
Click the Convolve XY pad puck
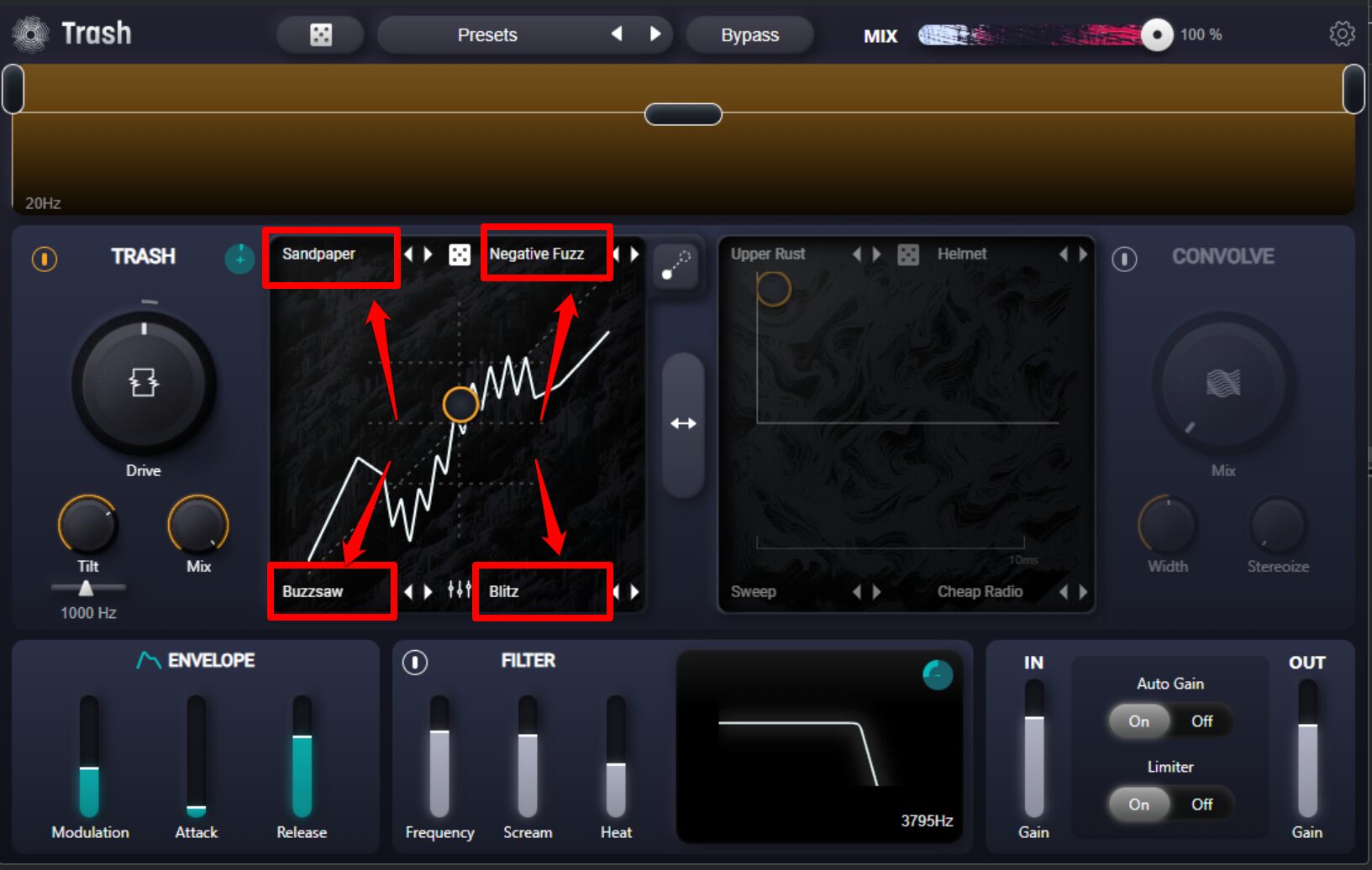(x=774, y=289)
